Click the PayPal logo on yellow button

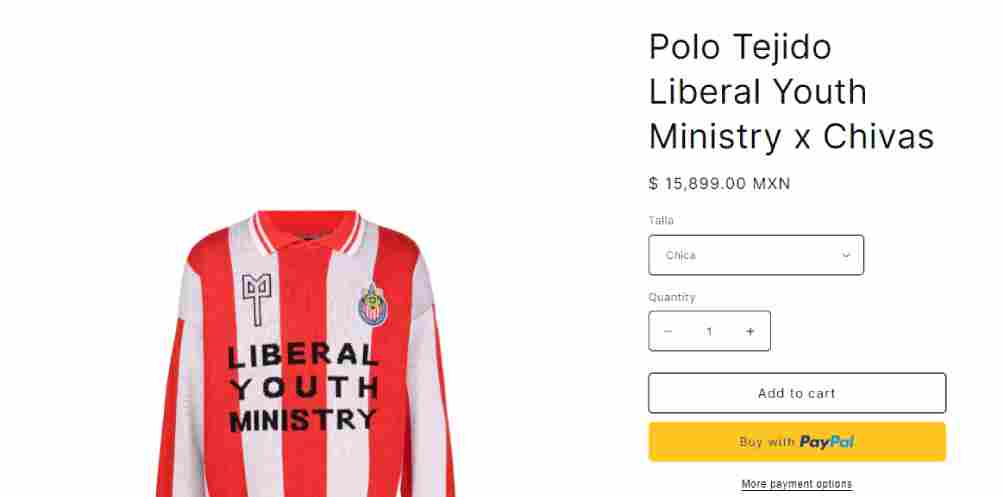(827, 442)
